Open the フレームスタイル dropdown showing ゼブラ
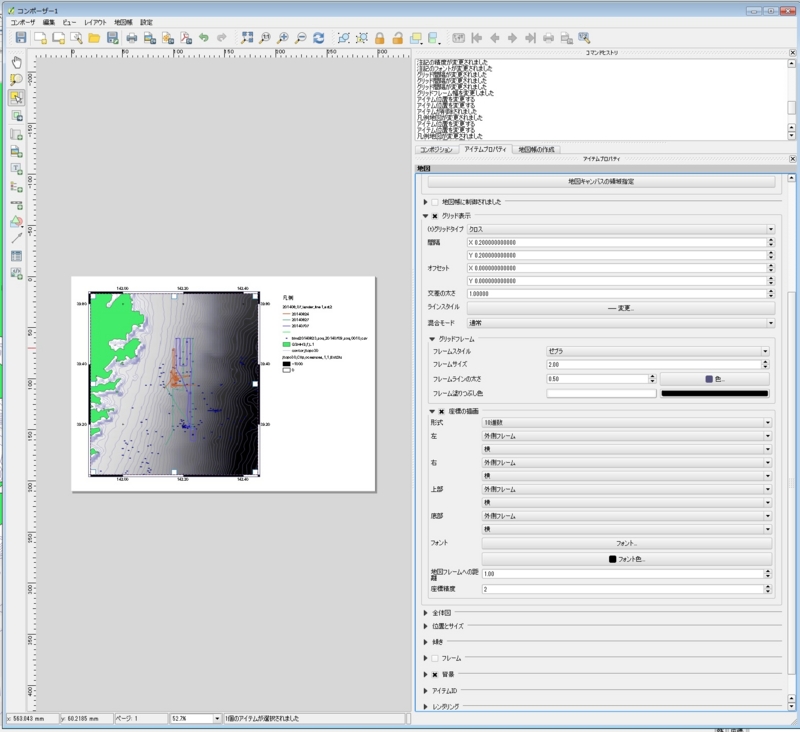The width and height of the screenshot is (800, 732). (658, 351)
